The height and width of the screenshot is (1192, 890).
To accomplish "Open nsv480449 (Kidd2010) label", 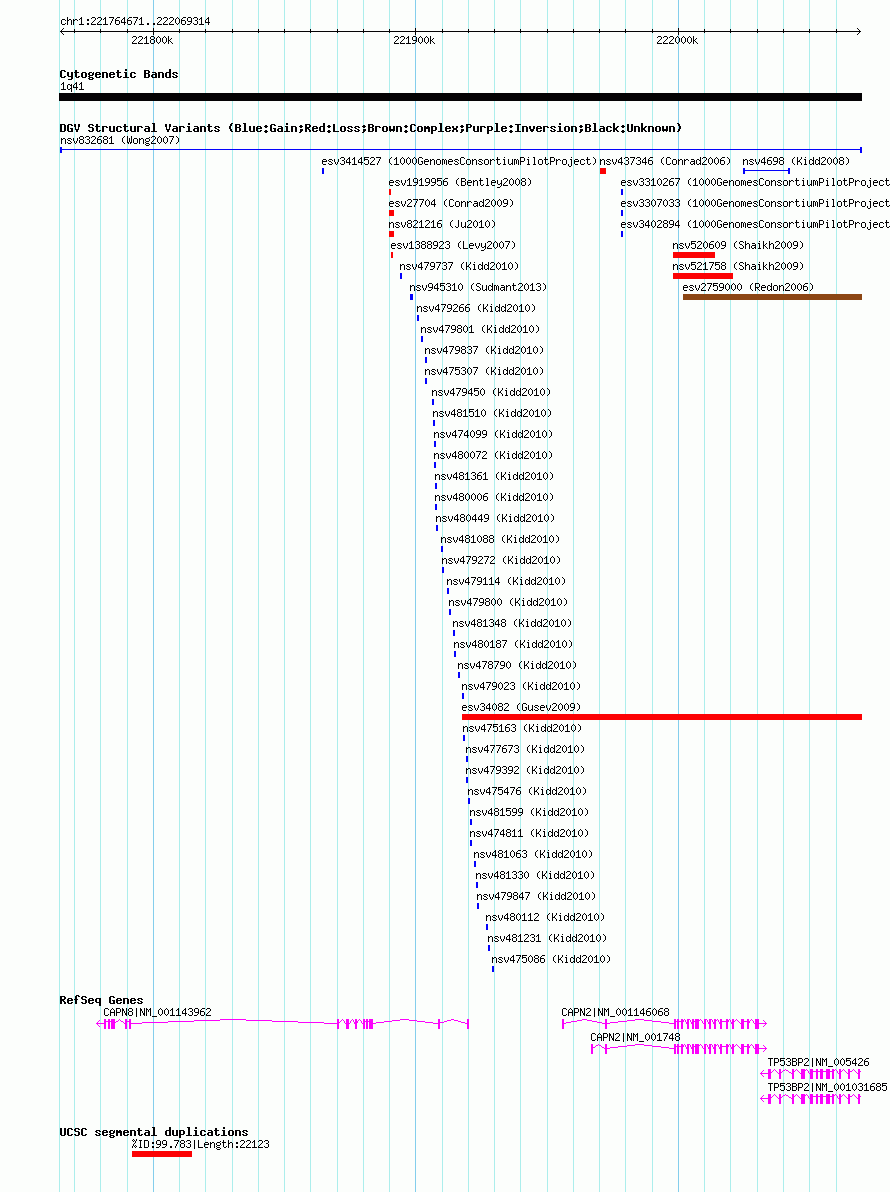I will tap(496, 518).
